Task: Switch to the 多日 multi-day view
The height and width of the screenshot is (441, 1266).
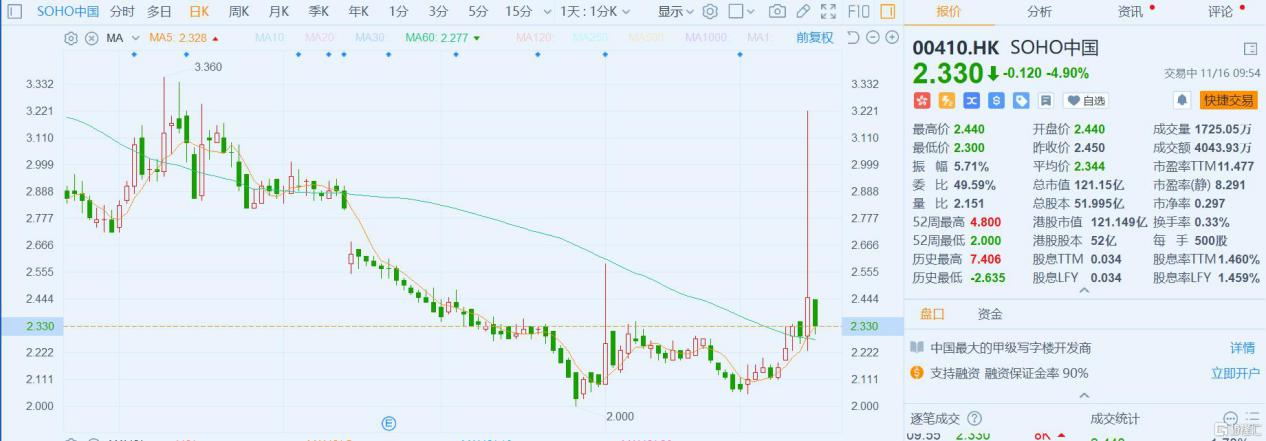Action: (159, 12)
